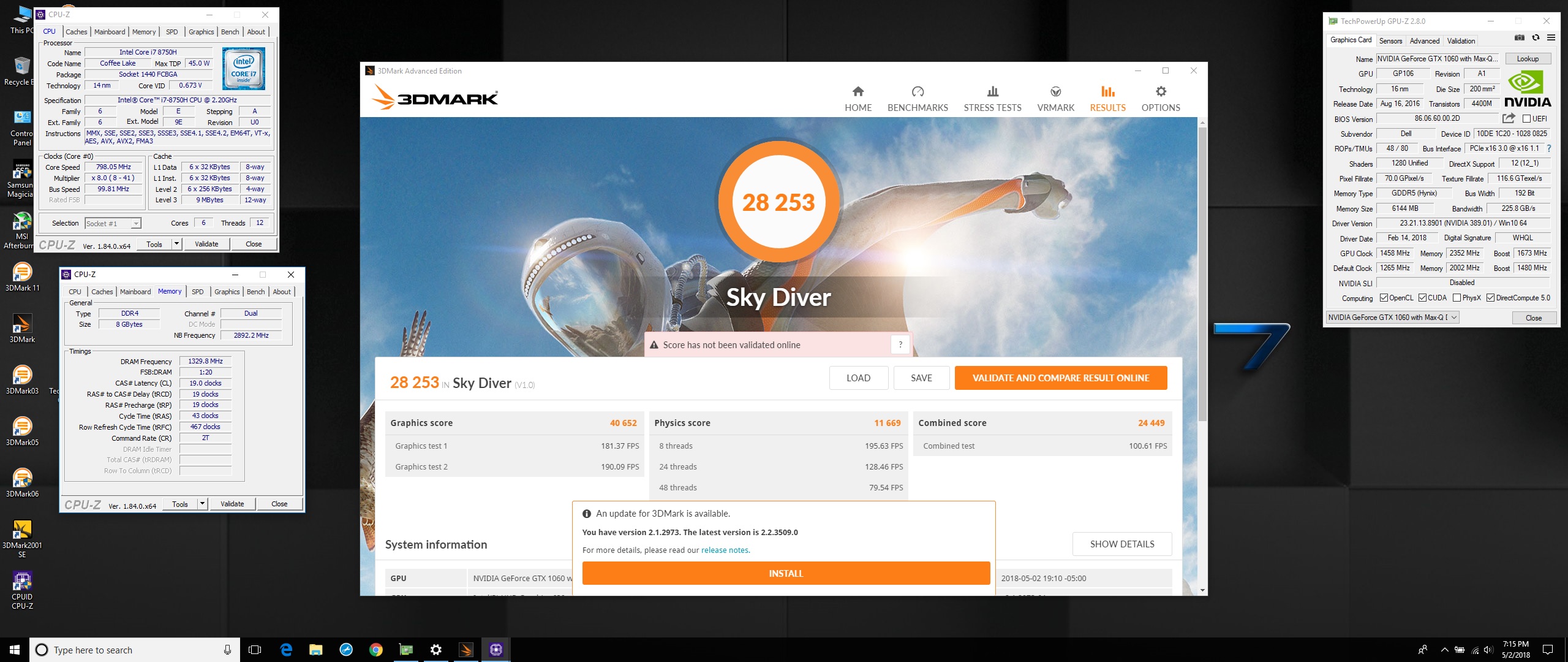The image size is (1568, 662).
Task: Go to BENCHMARKS in 3DMark
Action: tap(918, 99)
